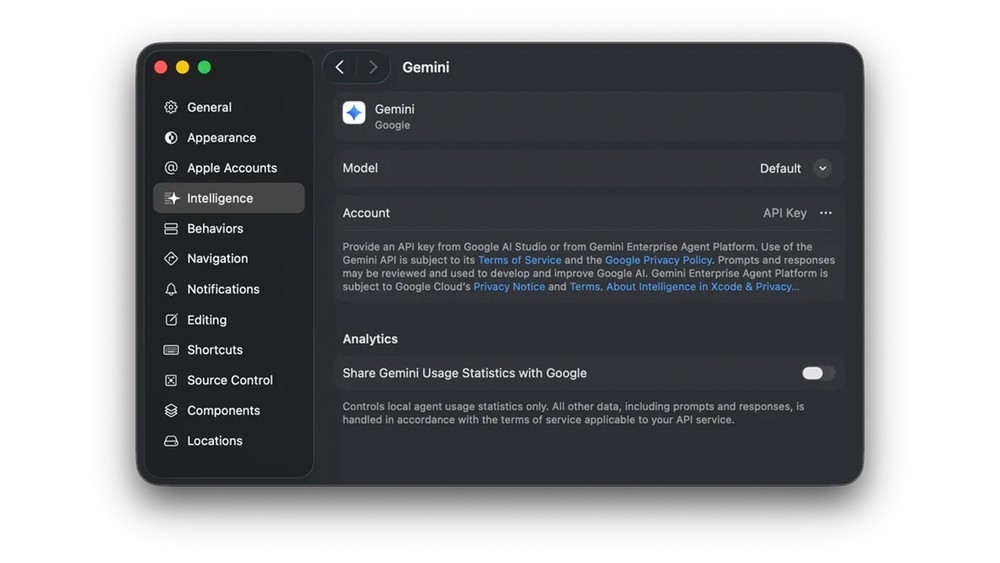
Task: Click the Analytics section heading
Action: coord(370,339)
